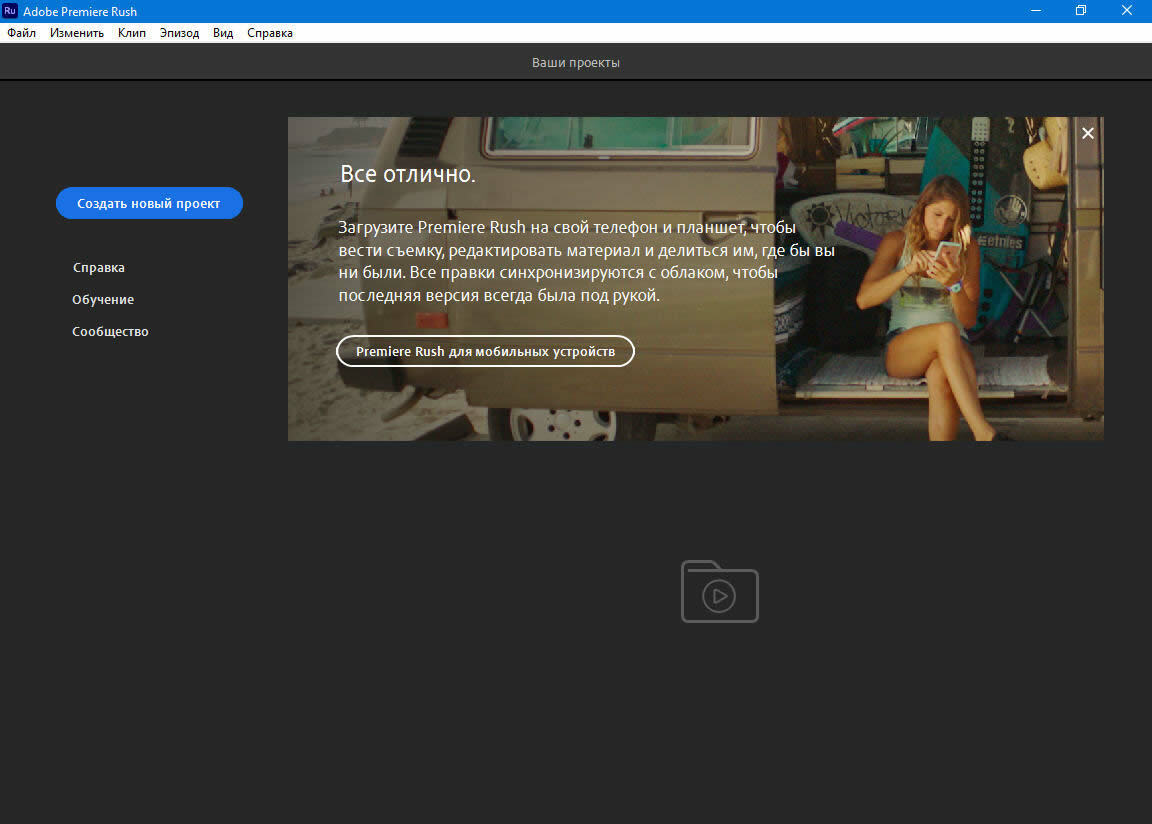This screenshot has height=824, width=1152.
Task: Minimize the Premiere Rush window
Action: (x=1034, y=11)
